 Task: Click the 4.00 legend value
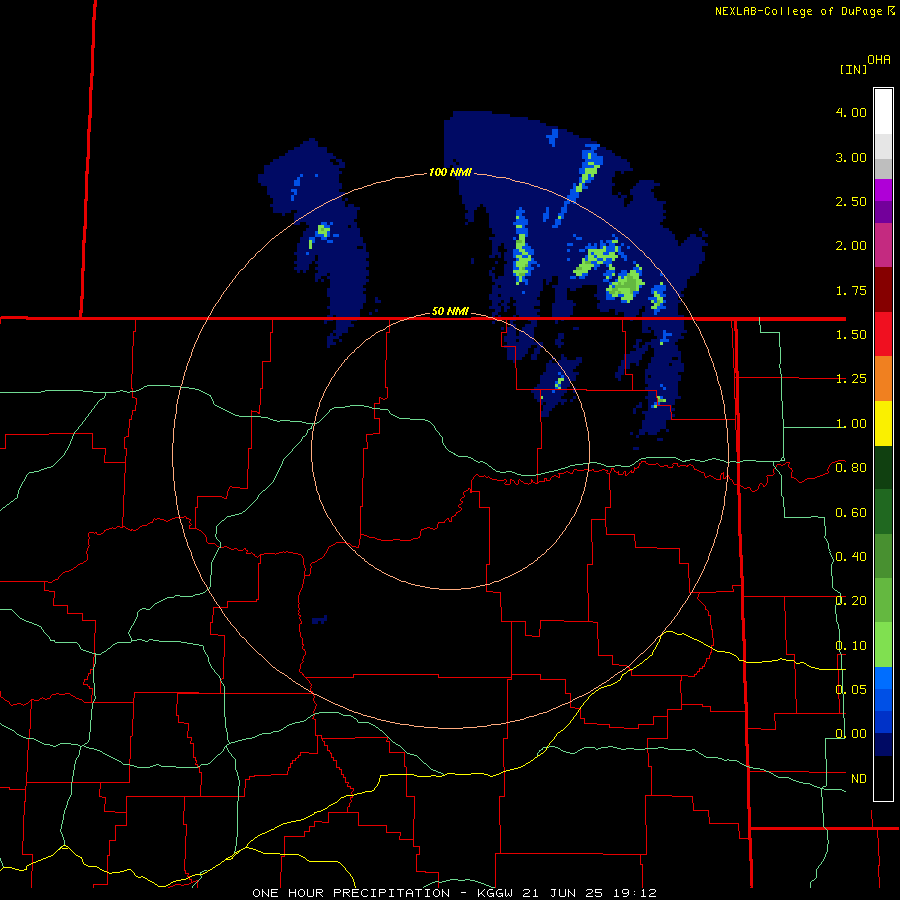tap(851, 112)
